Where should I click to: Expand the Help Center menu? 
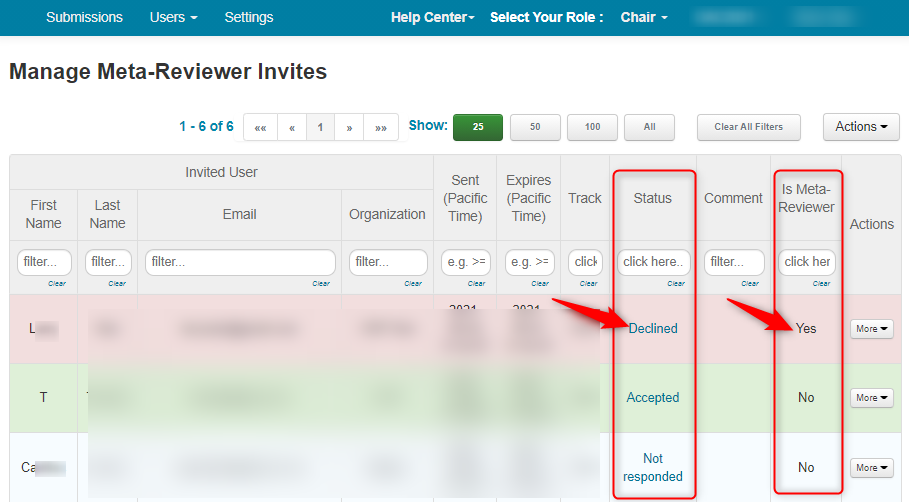[x=432, y=17]
